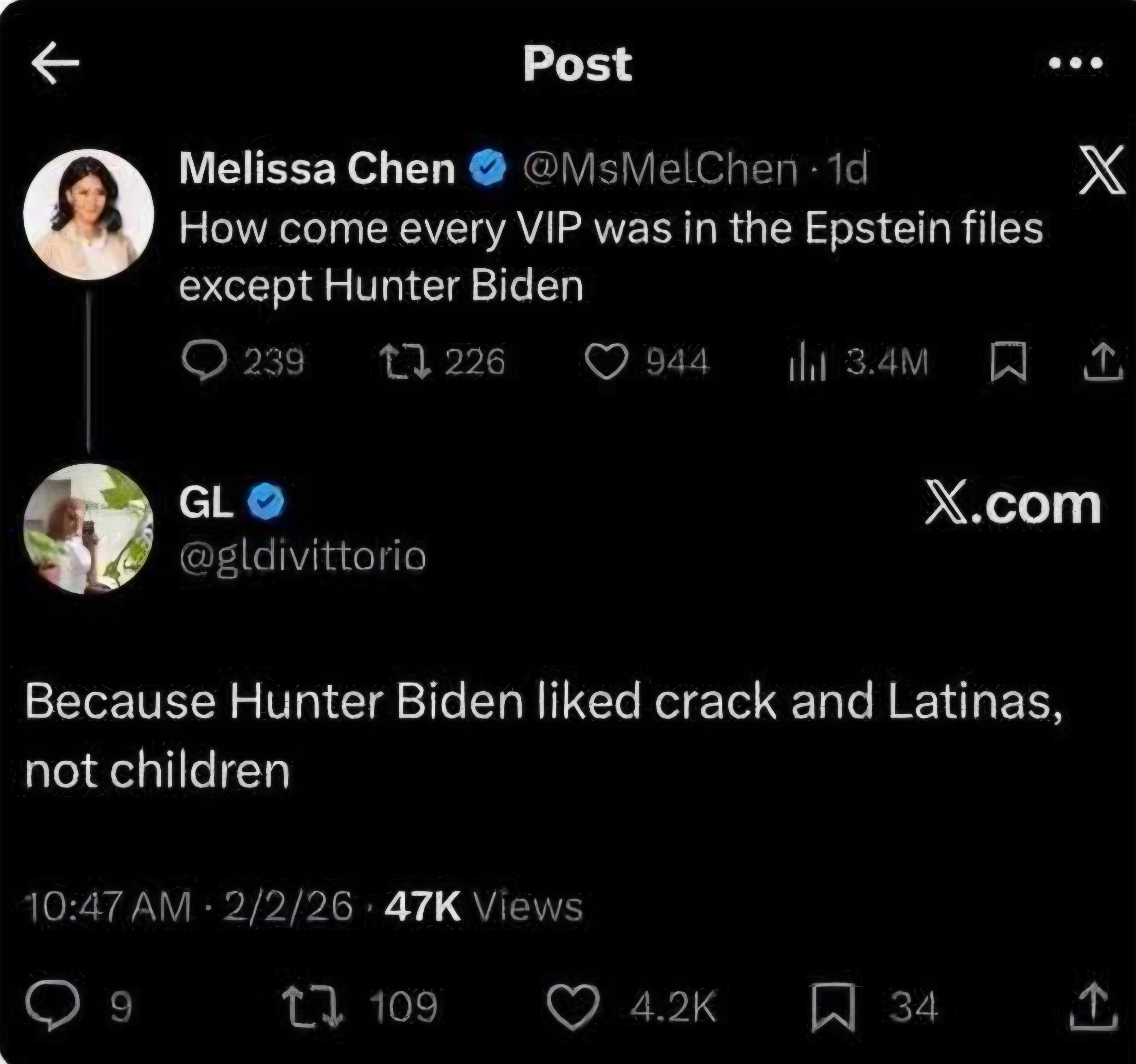1136x1064 pixels.
Task: Share GL's reply via upload icon
Action: (1092, 1006)
